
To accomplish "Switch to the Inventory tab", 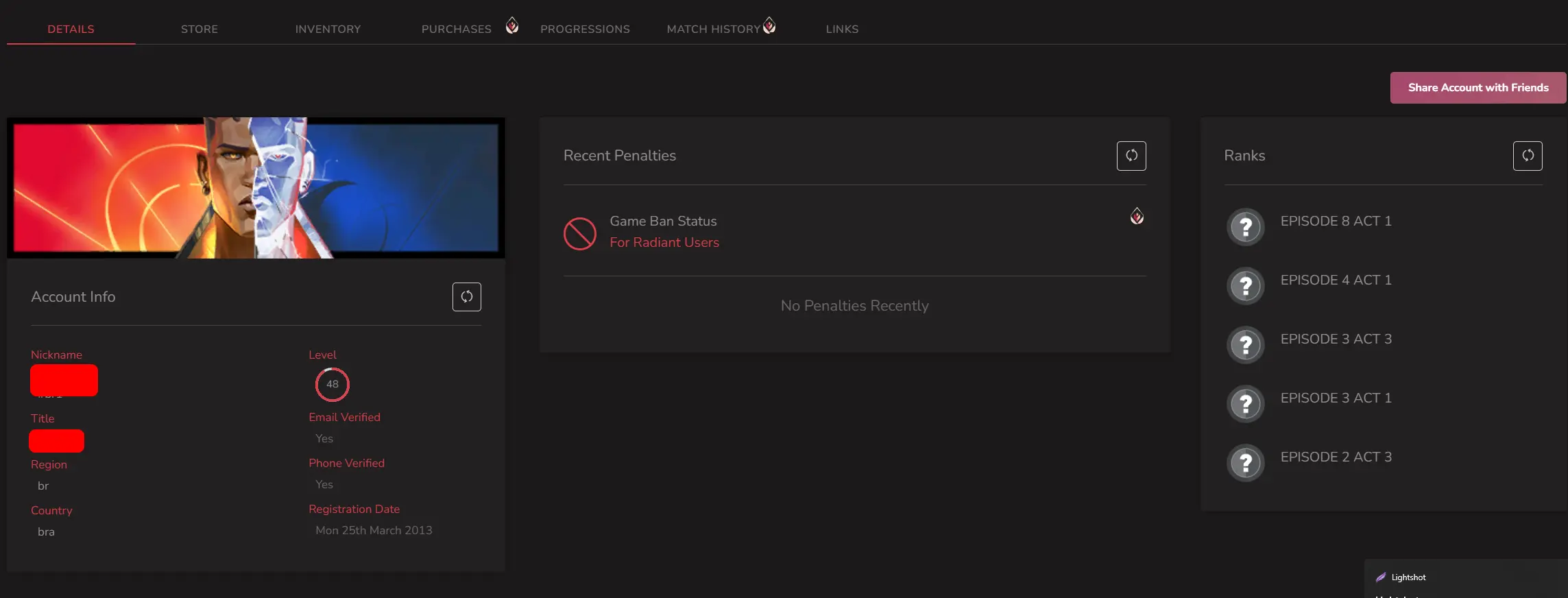I will (x=328, y=29).
